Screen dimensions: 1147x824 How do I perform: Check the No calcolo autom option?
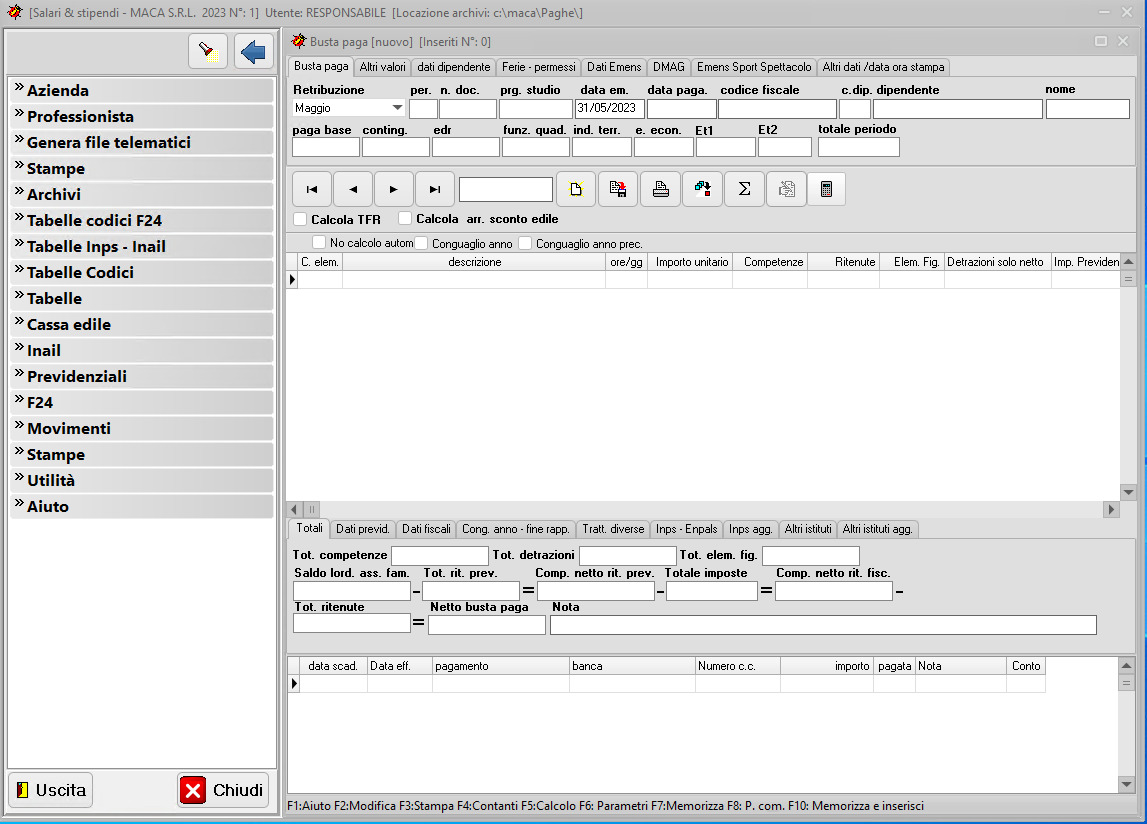point(319,243)
